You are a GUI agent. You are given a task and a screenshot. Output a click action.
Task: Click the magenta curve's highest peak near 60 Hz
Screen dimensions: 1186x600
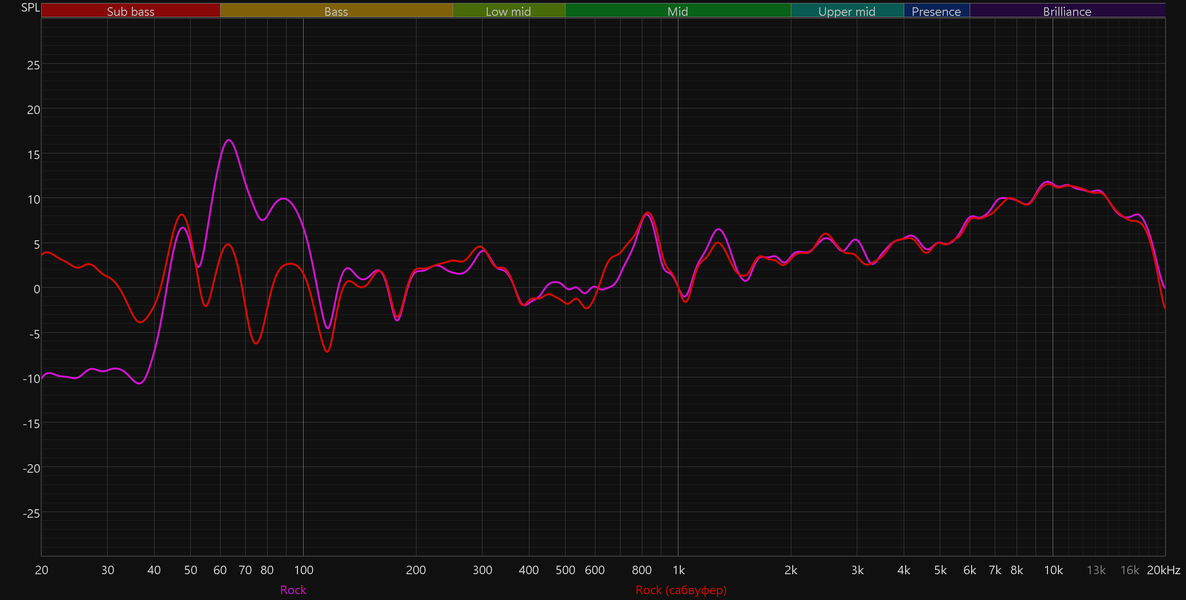pos(228,140)
